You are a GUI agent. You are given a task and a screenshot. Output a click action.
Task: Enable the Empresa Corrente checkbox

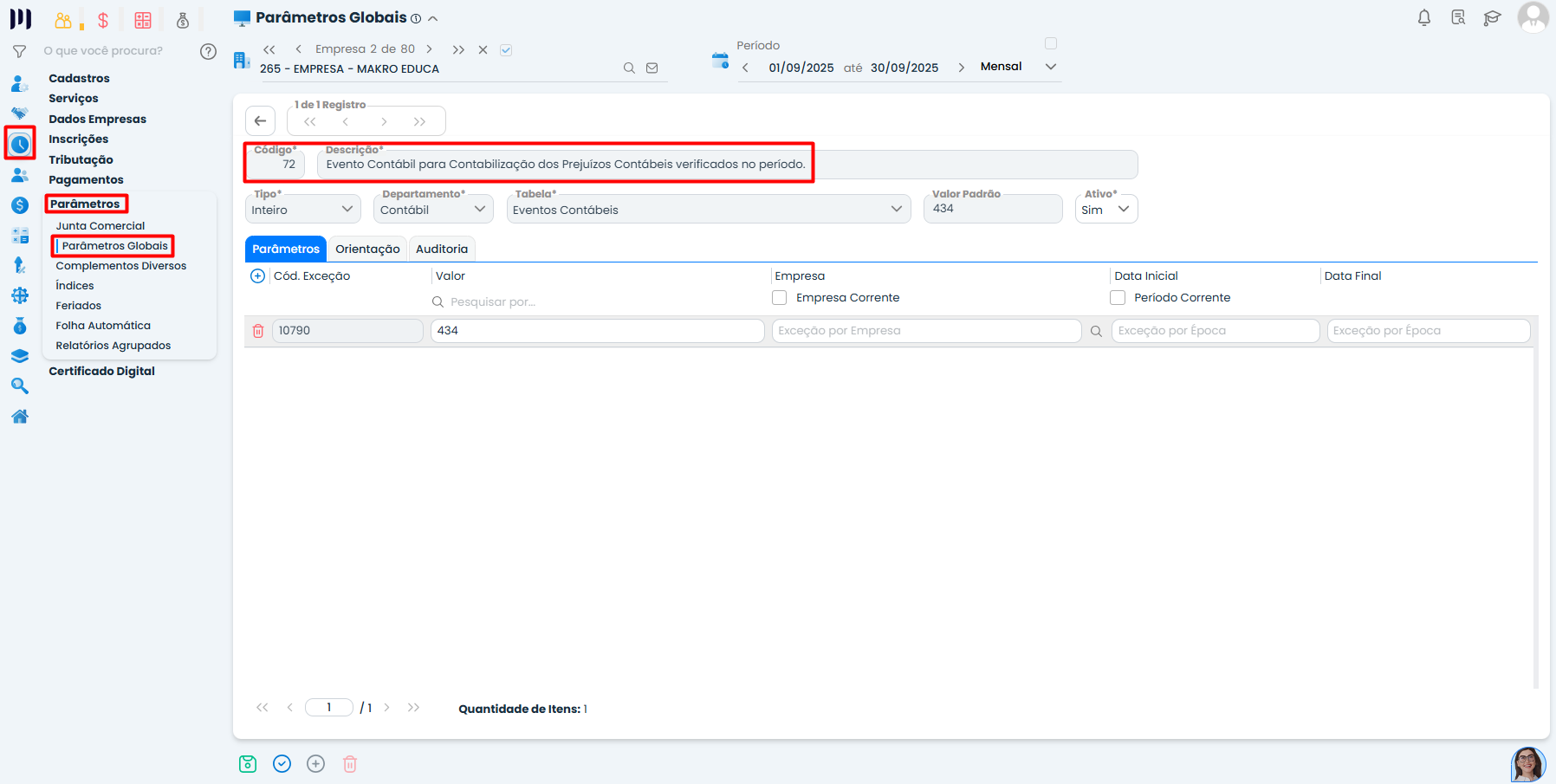point(780,297)
